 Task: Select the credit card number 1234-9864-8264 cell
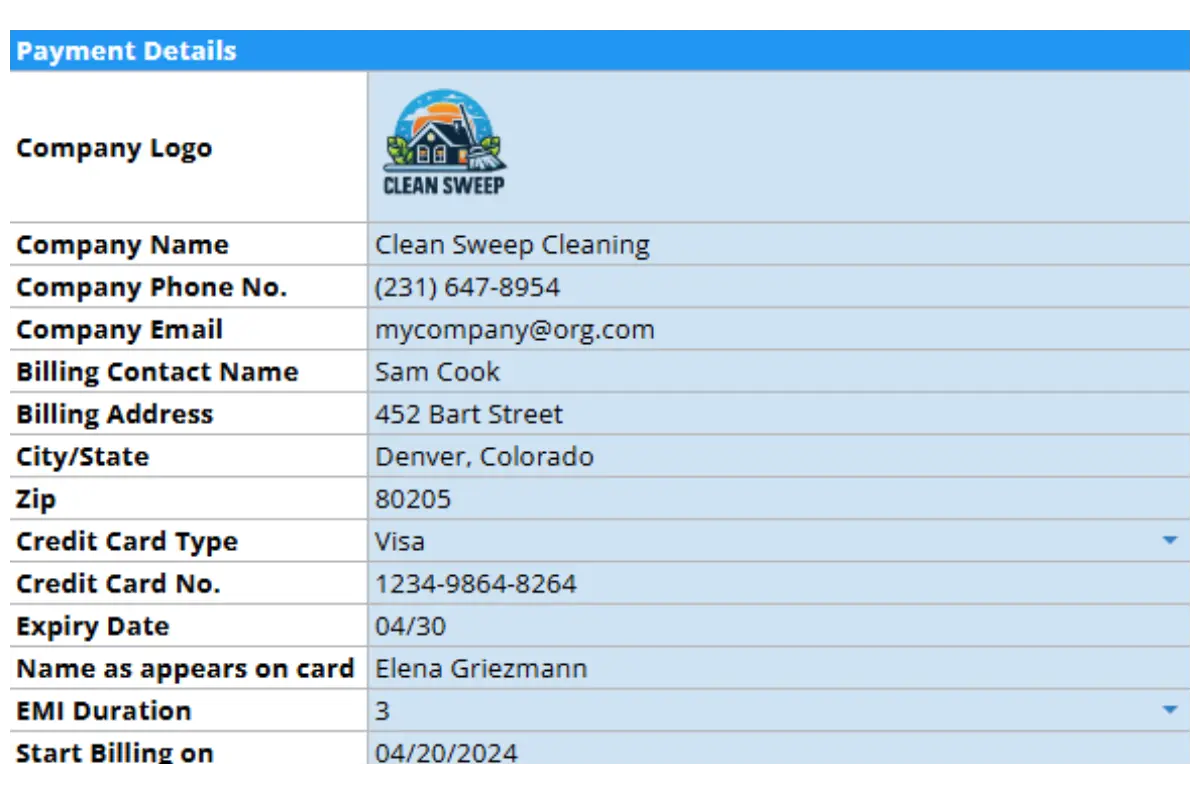475,584
